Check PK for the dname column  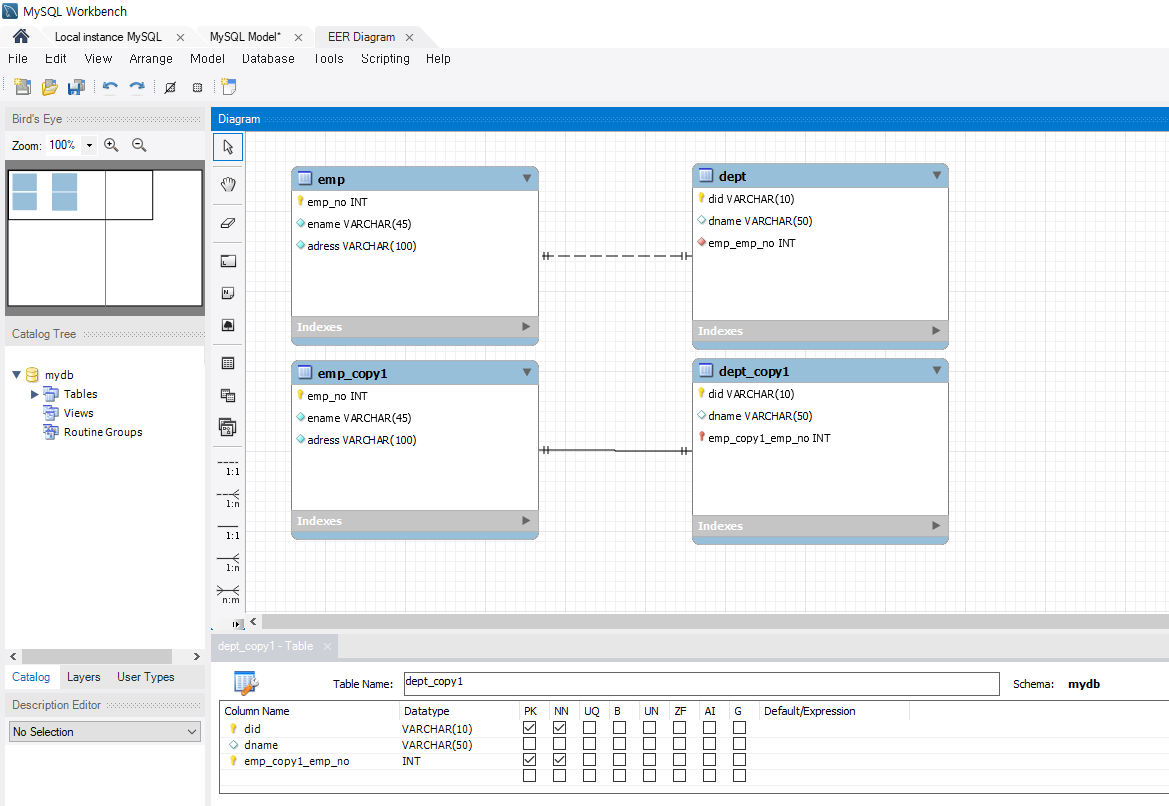click(x=529, y=744)
